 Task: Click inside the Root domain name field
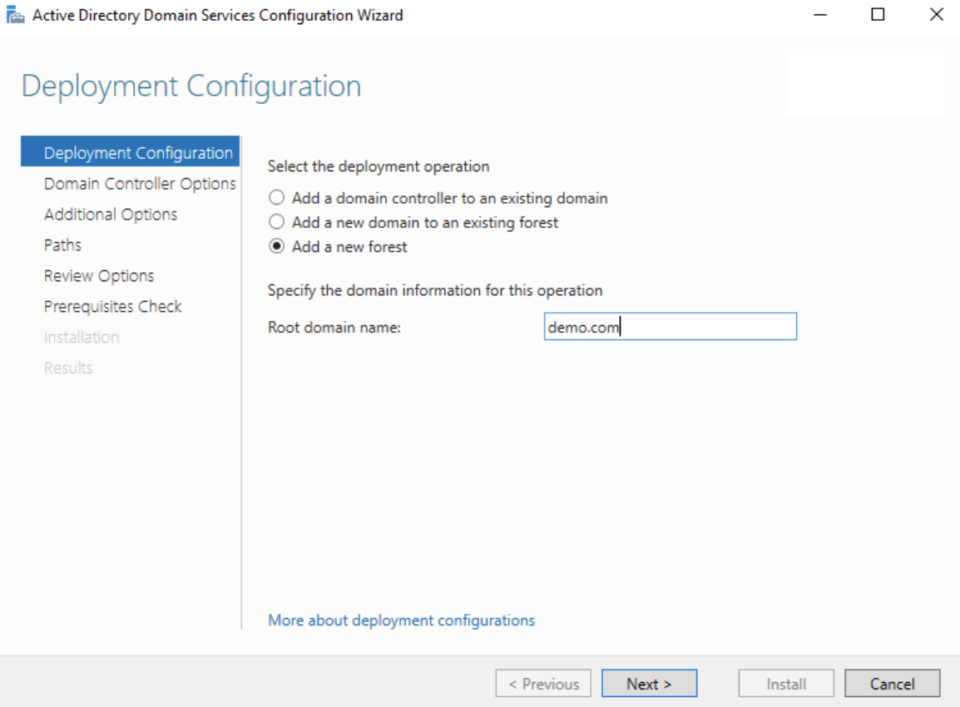pos(670,326)
